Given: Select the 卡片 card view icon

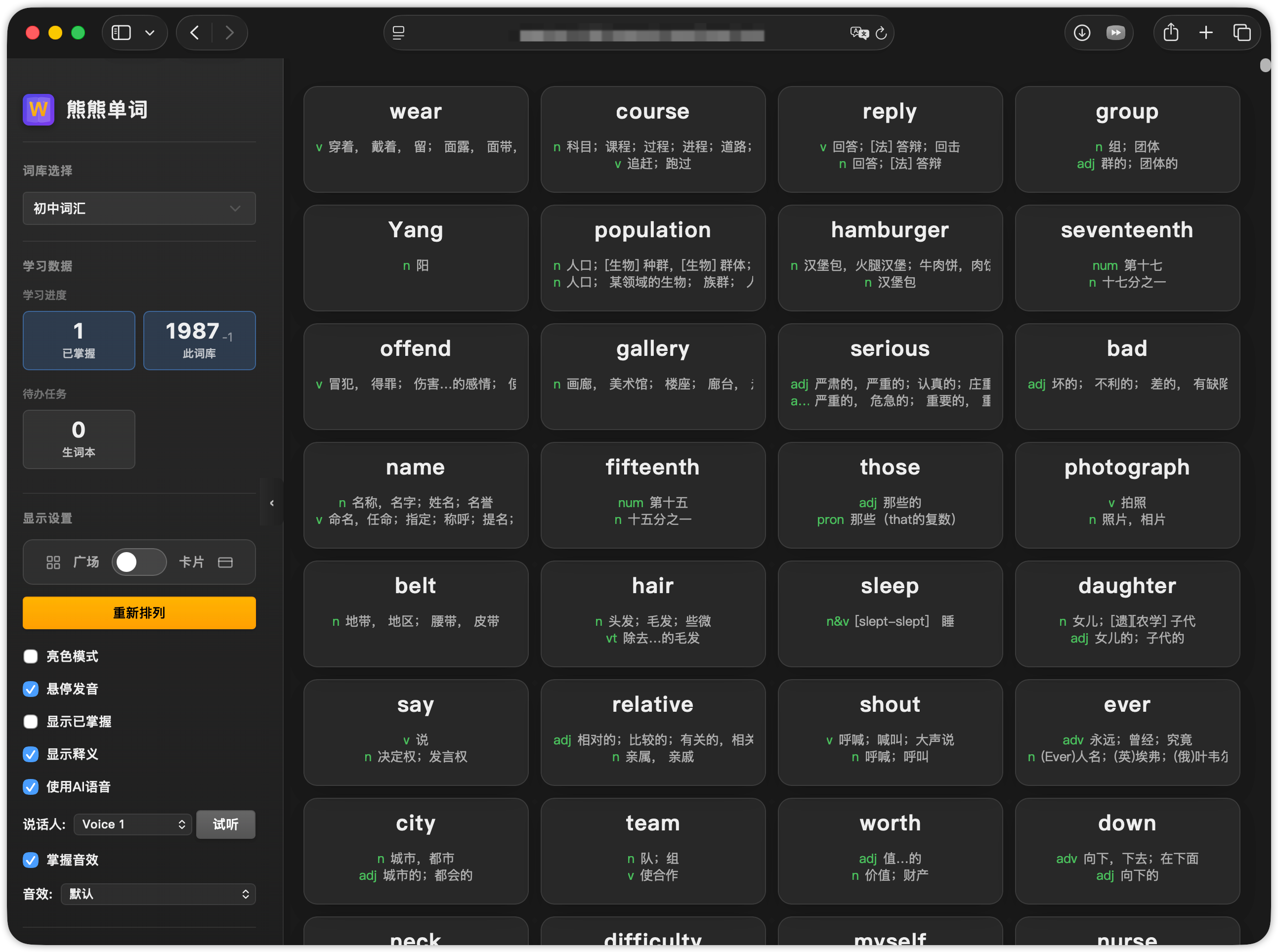Looking at the screenshot, I should coord(225,562).
